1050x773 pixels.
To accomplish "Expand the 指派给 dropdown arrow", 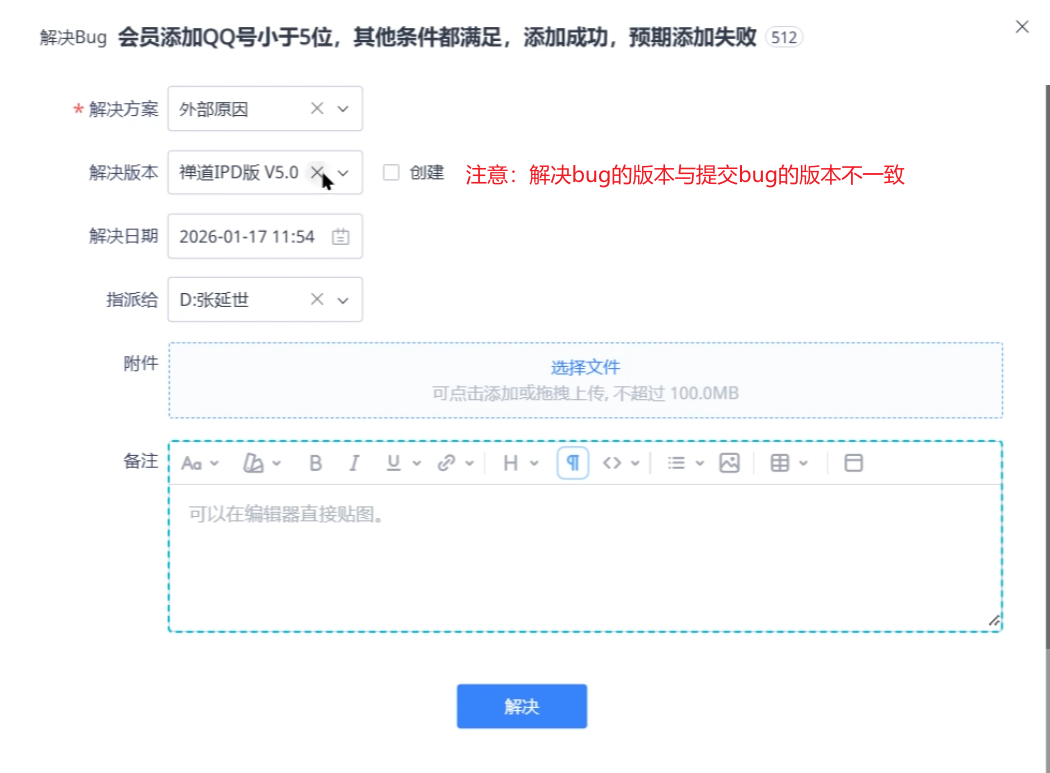I will [x=343, y=299].
